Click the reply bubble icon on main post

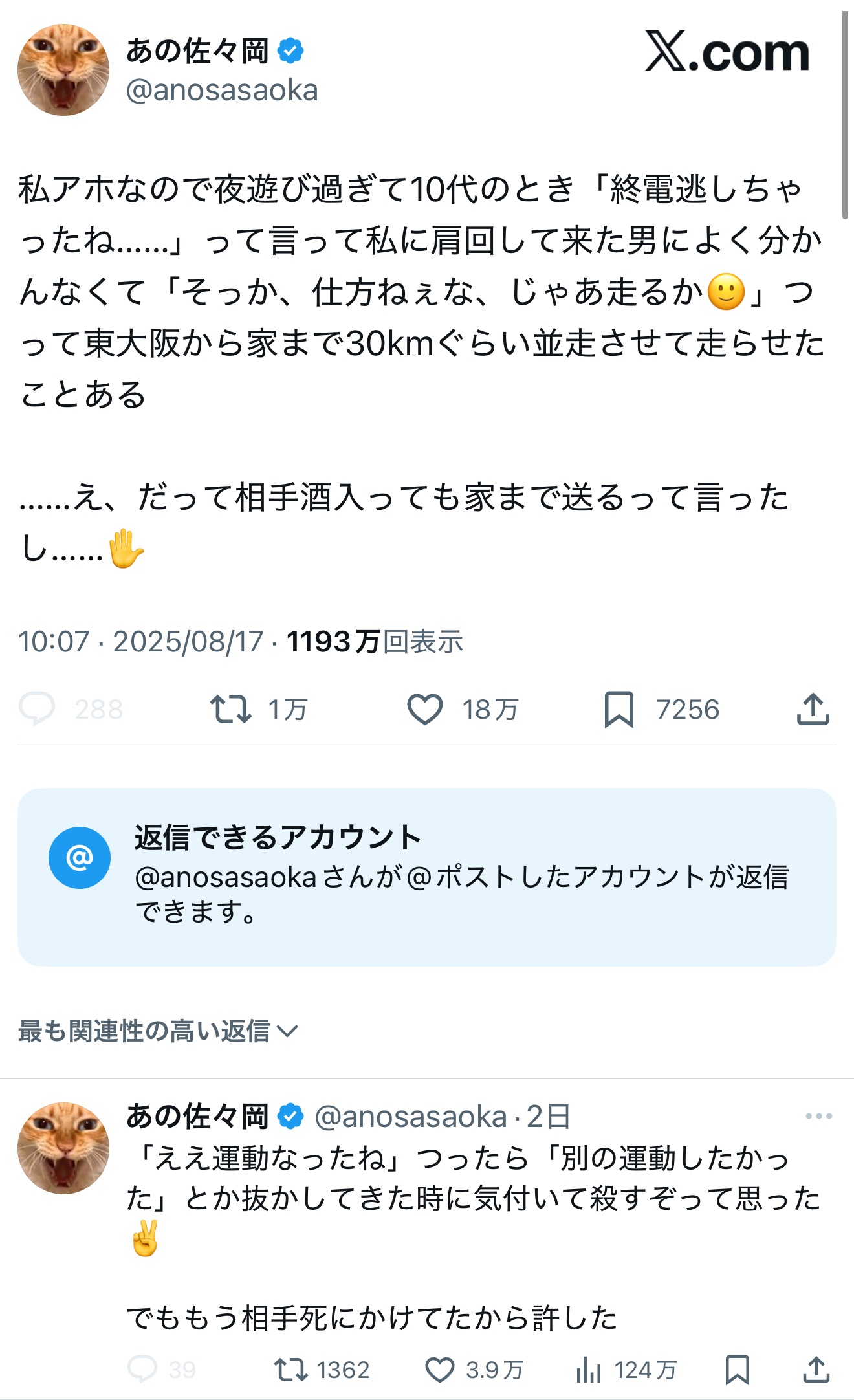tap(37, 708)
